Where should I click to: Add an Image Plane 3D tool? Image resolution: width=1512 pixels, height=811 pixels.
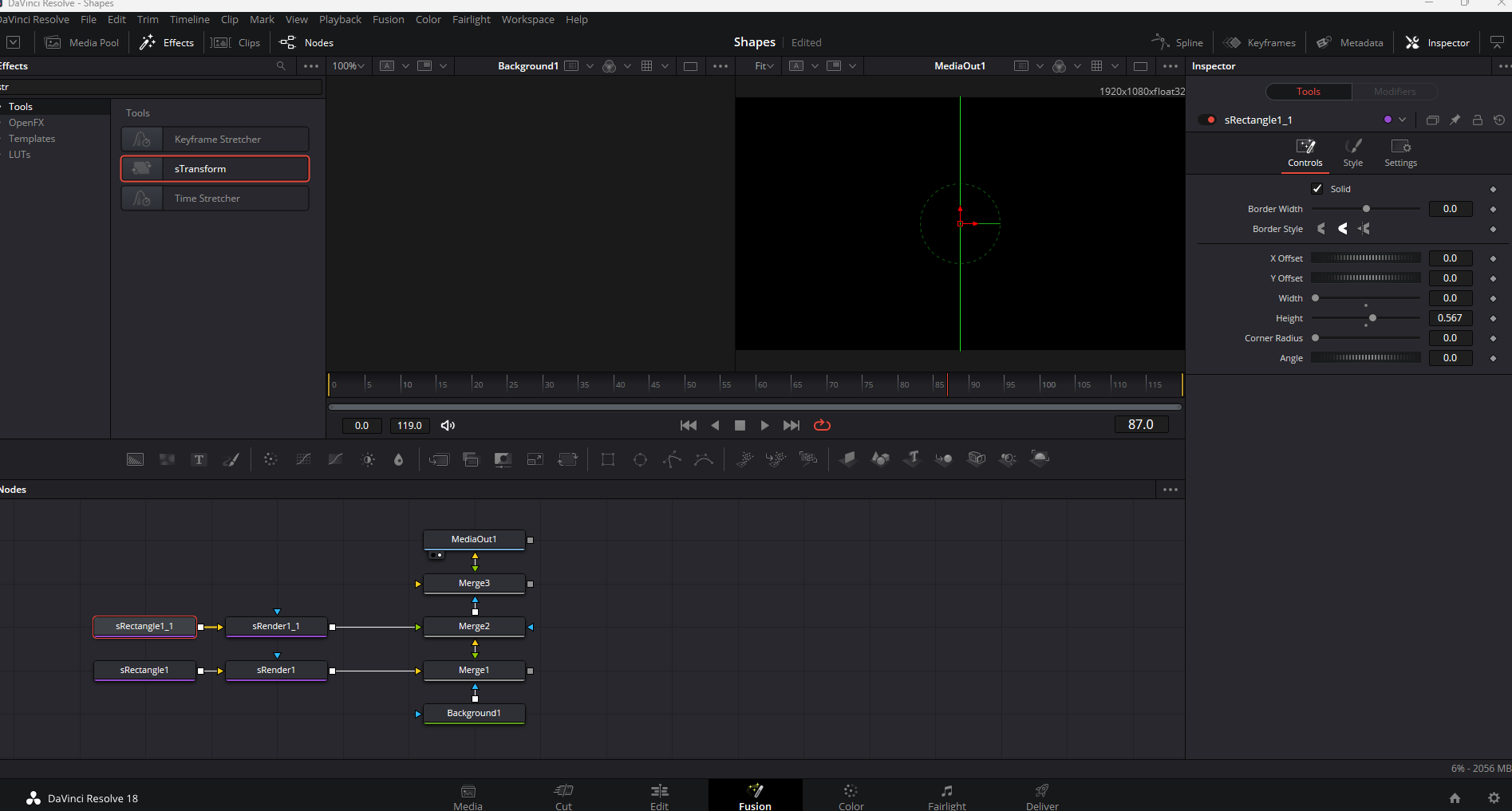(x=848, y=459)
